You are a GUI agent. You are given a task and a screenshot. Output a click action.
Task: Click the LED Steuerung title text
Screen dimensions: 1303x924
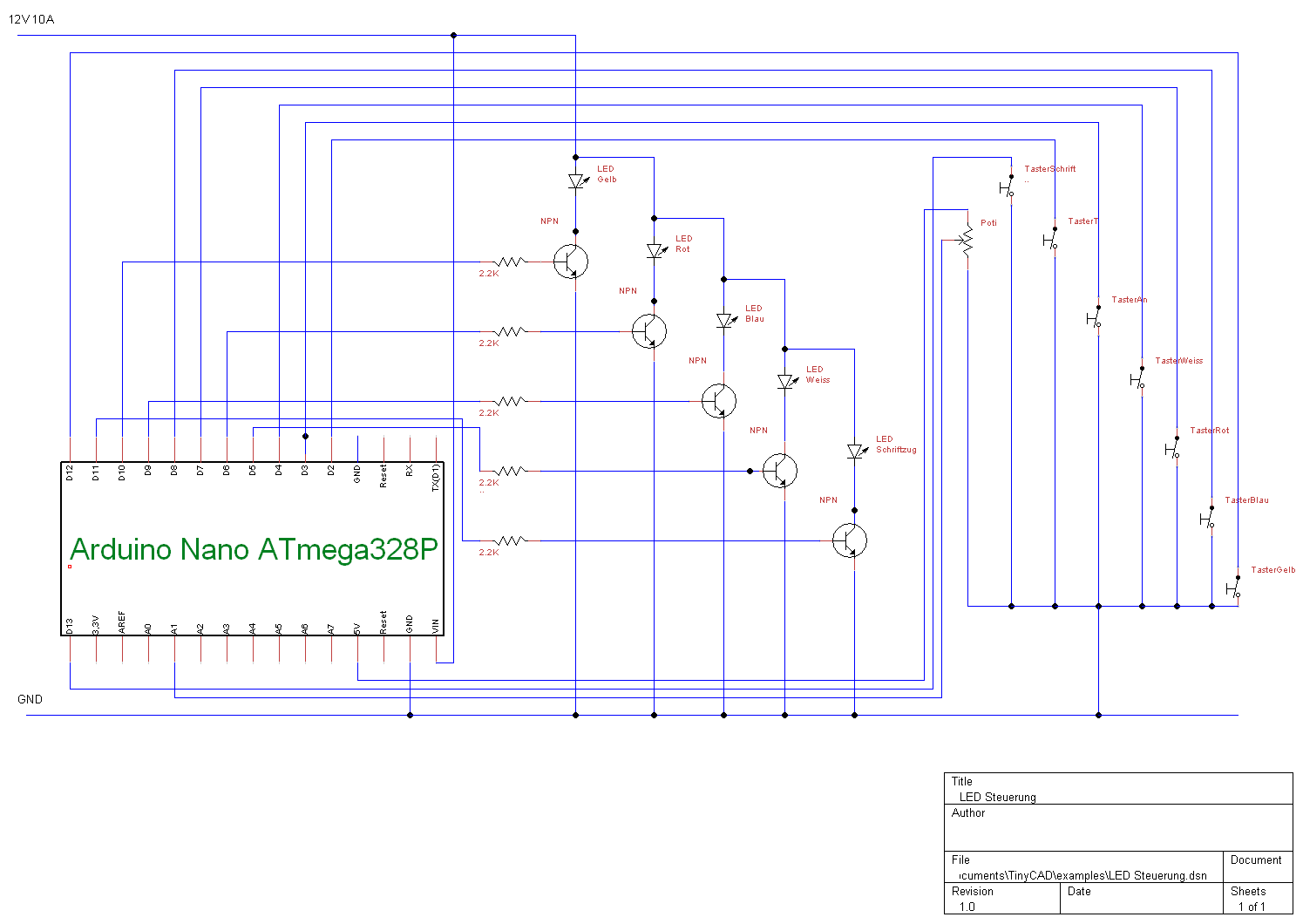[x=998, y=798]
